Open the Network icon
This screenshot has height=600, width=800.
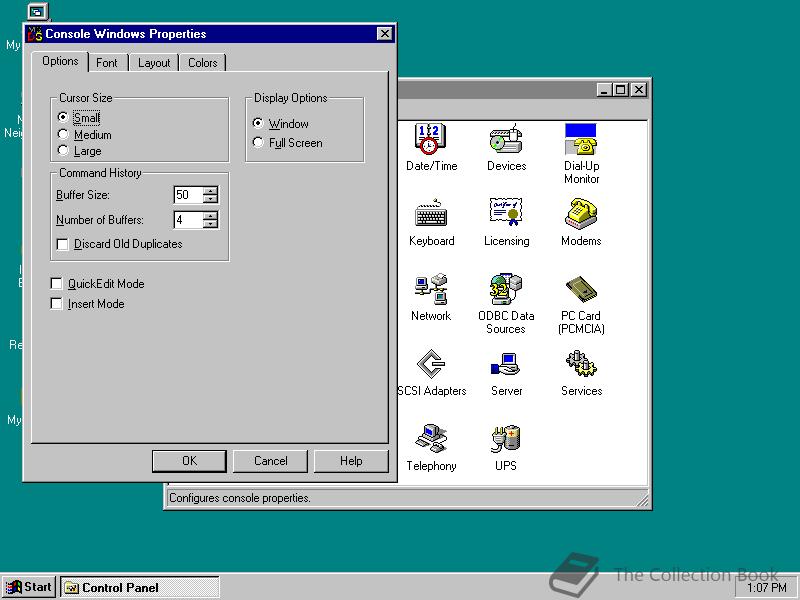click(x=431, y=289)
